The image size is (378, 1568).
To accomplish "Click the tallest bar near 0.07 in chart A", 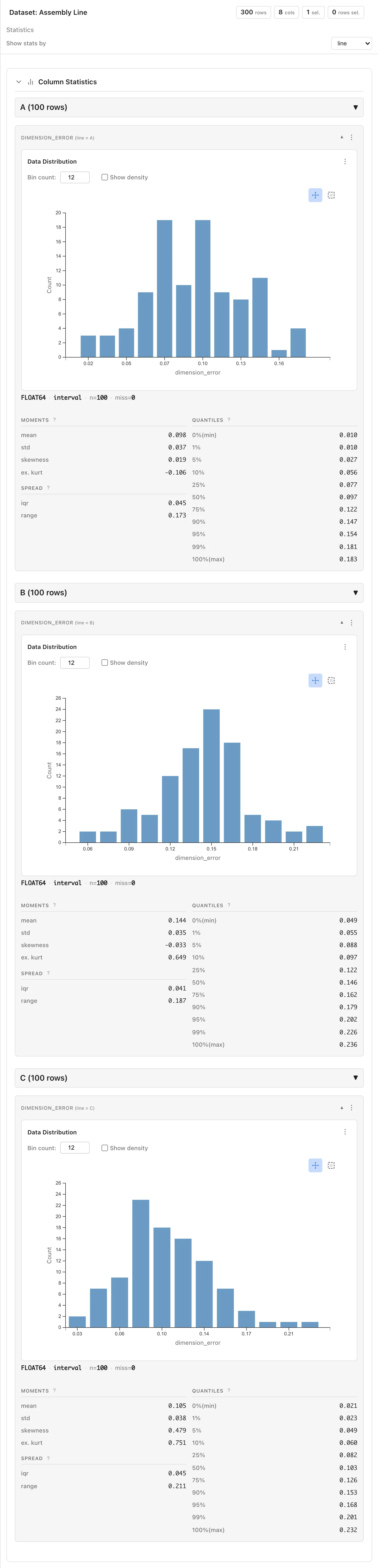I will (x=164, y=289).
